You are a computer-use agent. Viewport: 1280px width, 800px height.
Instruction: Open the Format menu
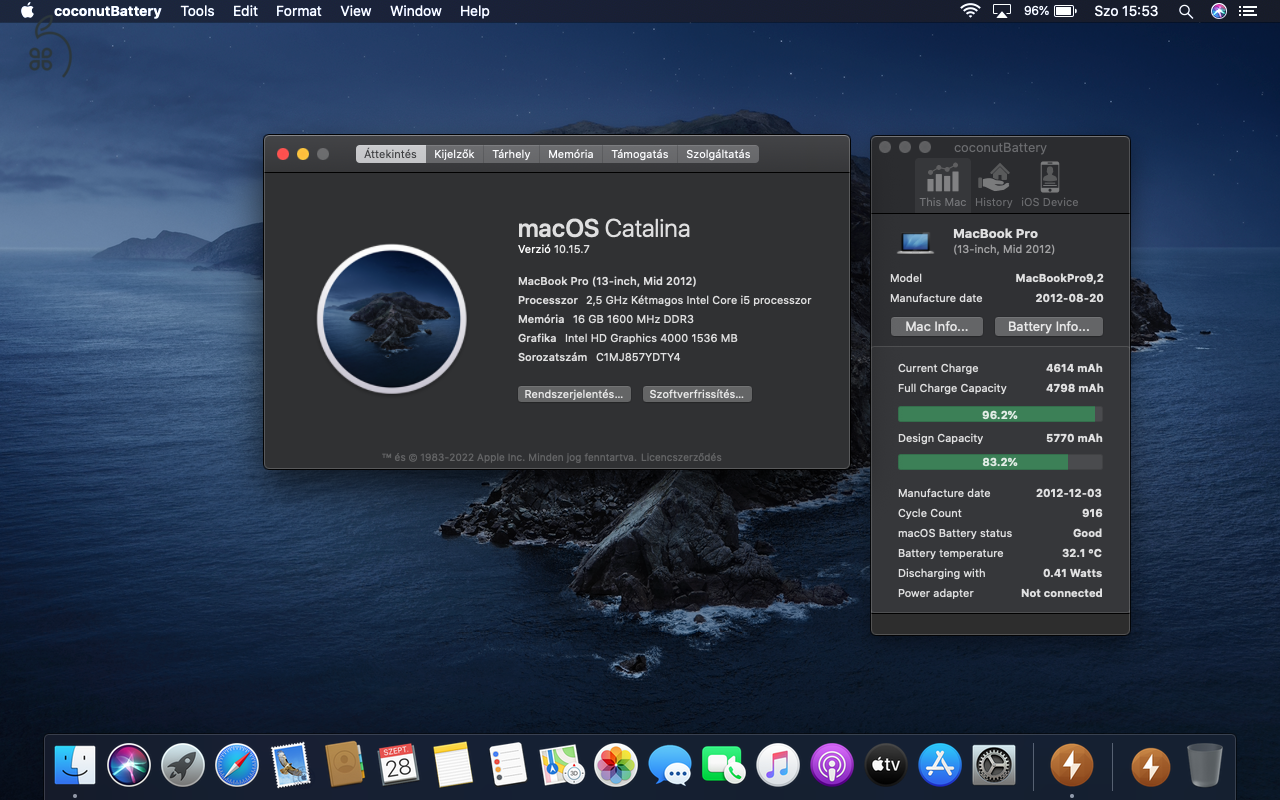click(x=299, y=11)
